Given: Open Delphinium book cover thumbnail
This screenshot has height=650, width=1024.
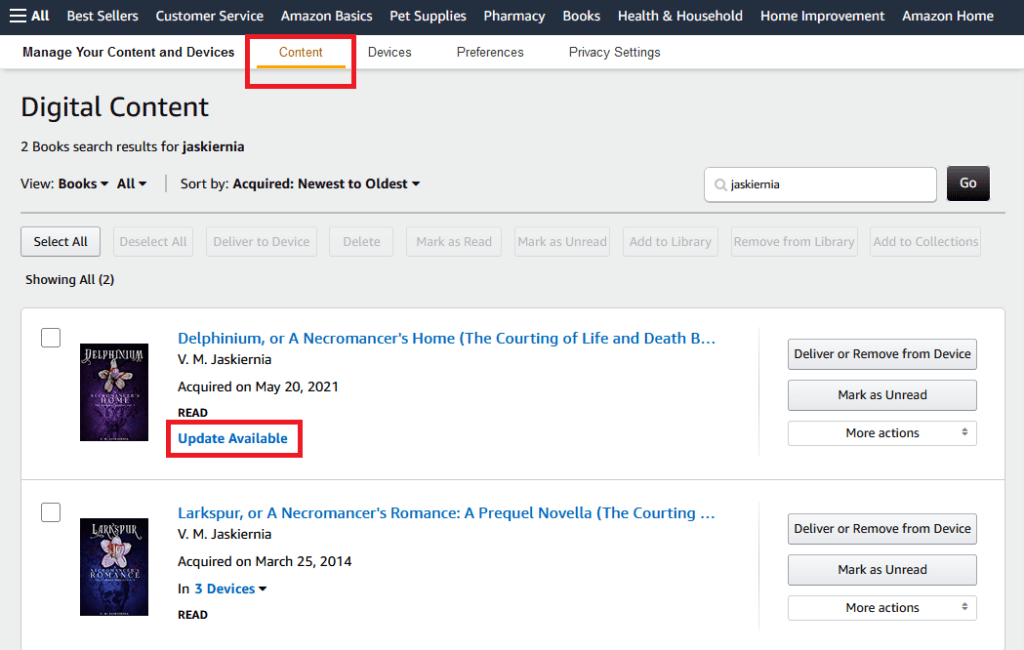Looking at the screenshot, I should (114, 392).
